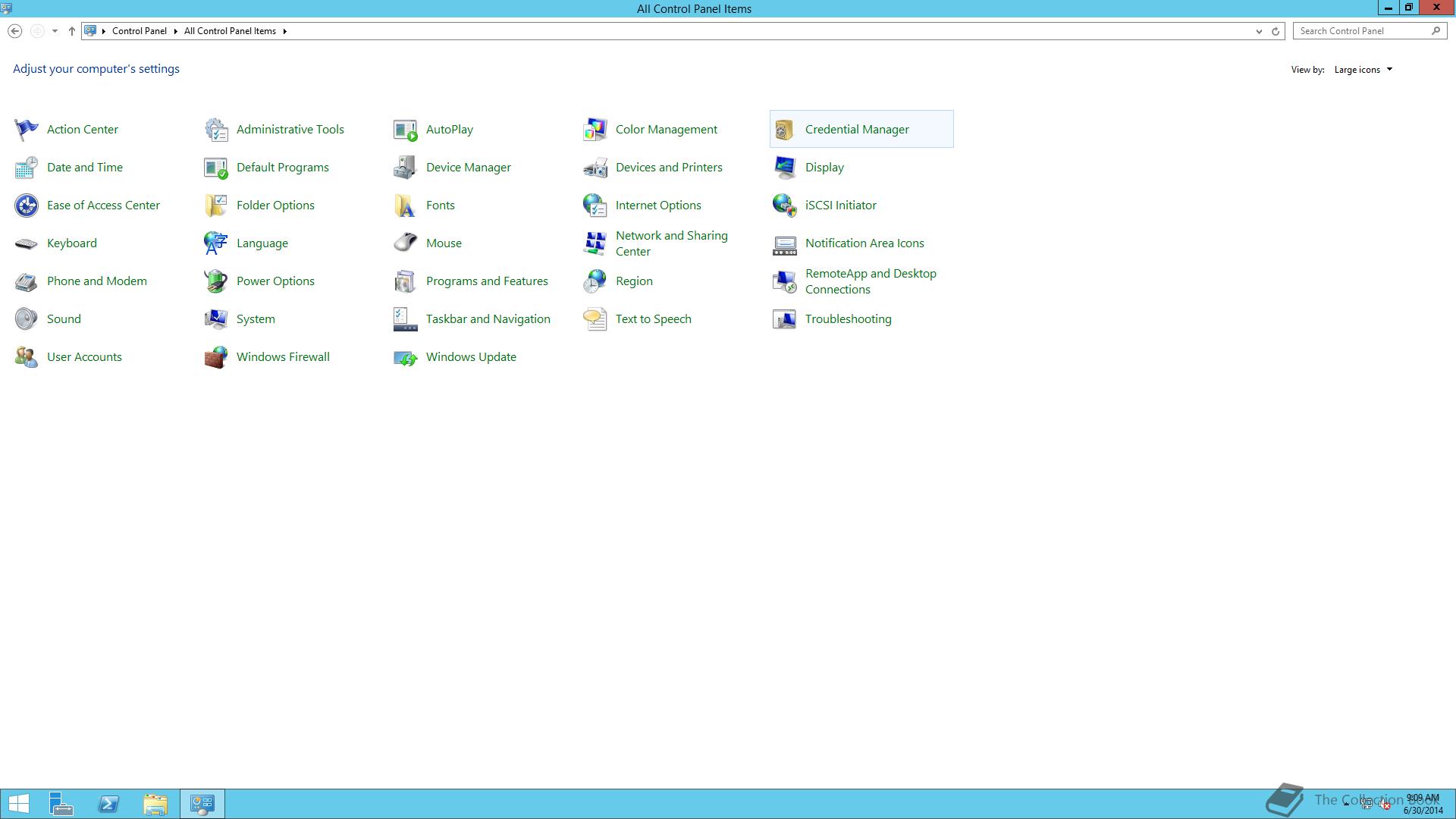The width and height of the screenshot is (1456, 819).
Task: Expand the address bar history dropdown arrow
Action: click(1259, 31)
